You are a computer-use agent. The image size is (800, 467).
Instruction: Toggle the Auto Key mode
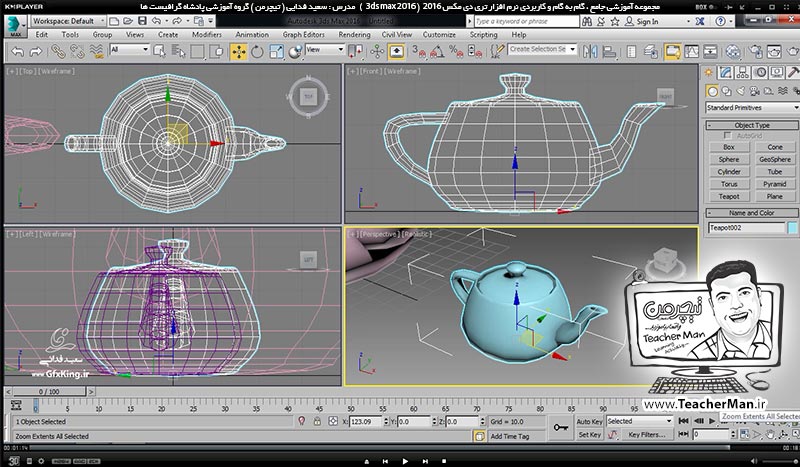589,421
